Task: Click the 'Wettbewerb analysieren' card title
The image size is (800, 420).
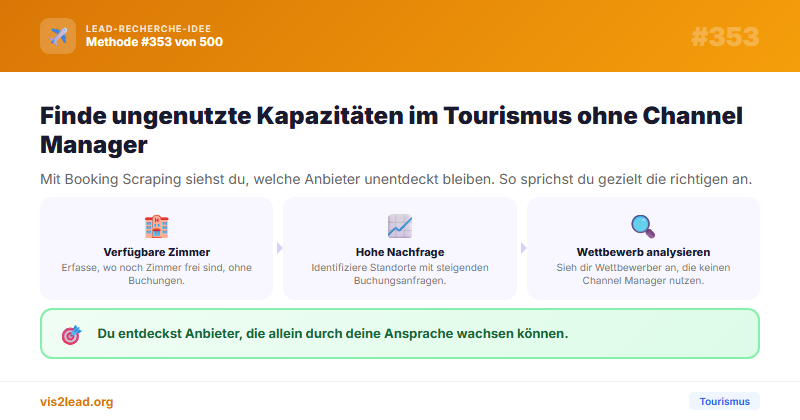Action: (643, 252)
